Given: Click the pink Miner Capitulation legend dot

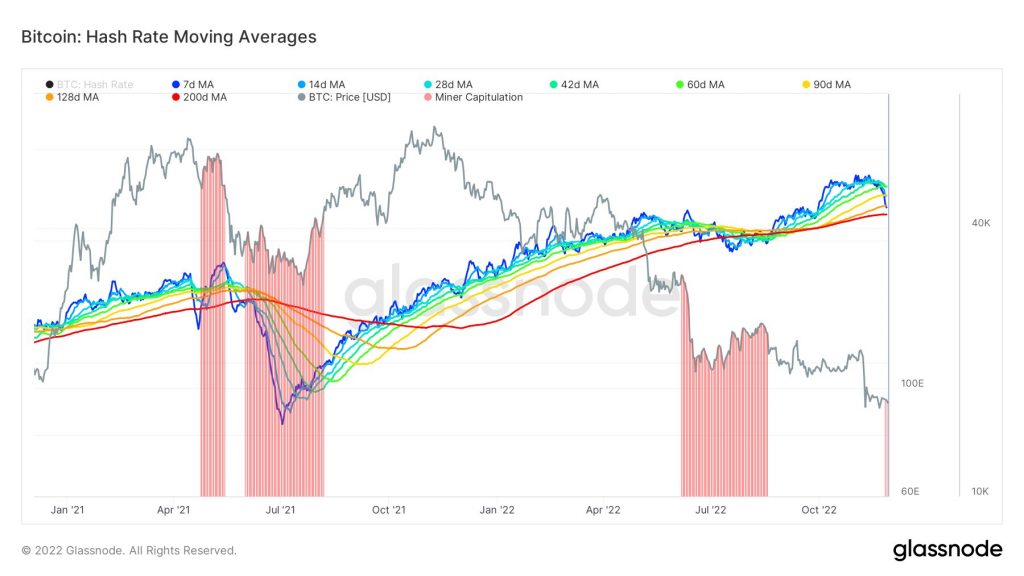Looking at the screenshot, I should point(428,97).
